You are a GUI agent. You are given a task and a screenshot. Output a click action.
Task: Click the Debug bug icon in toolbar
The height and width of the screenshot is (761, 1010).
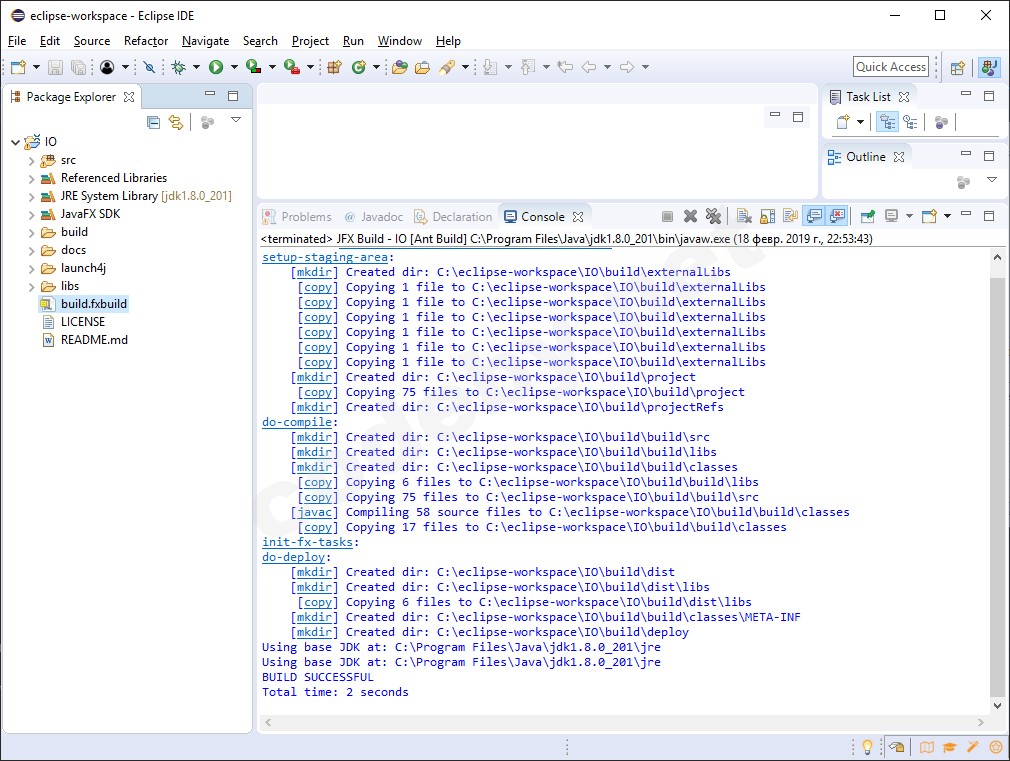[x=178, y=67]
